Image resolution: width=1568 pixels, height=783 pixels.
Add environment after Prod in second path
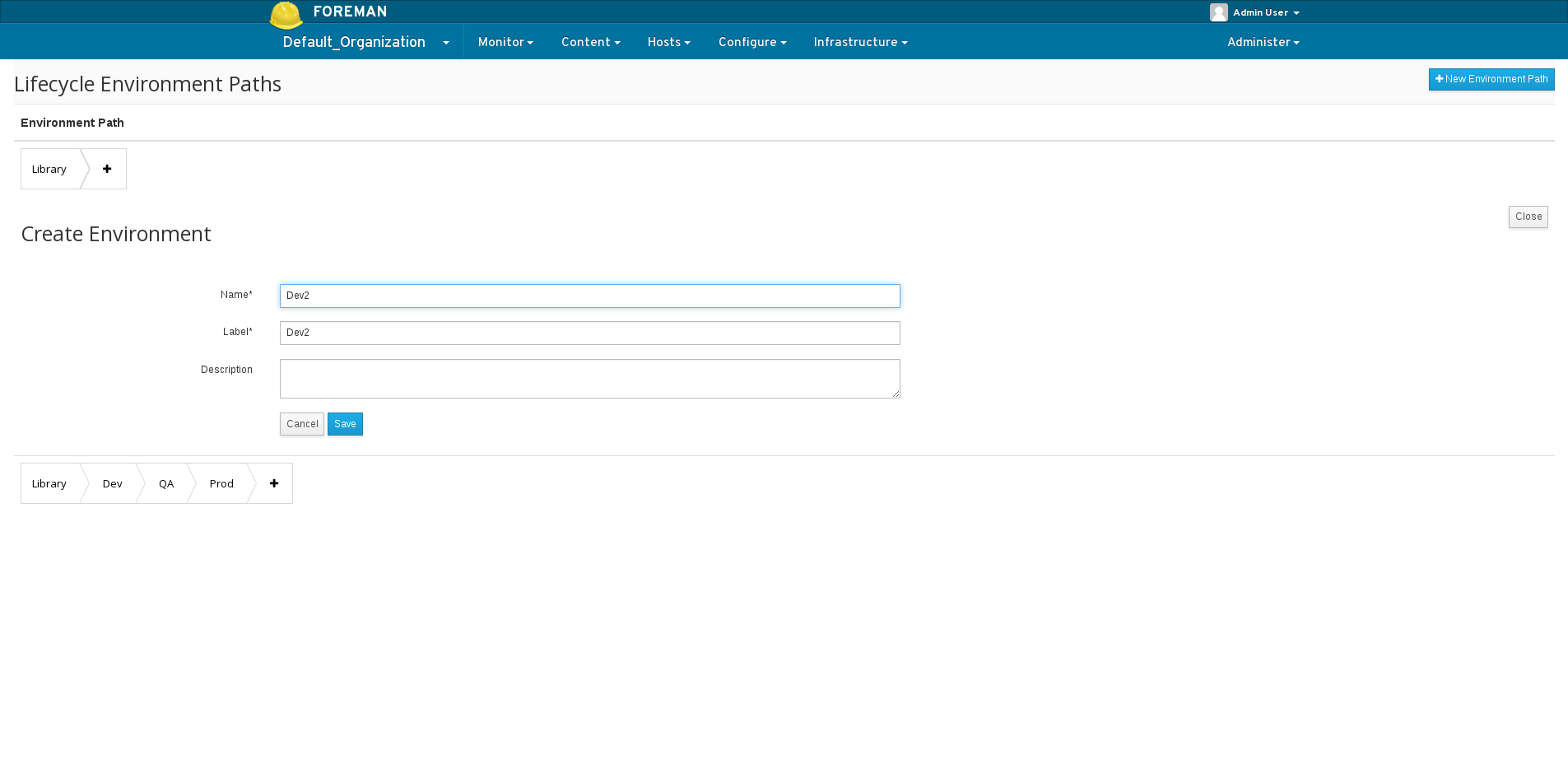[x=274, y=483]
